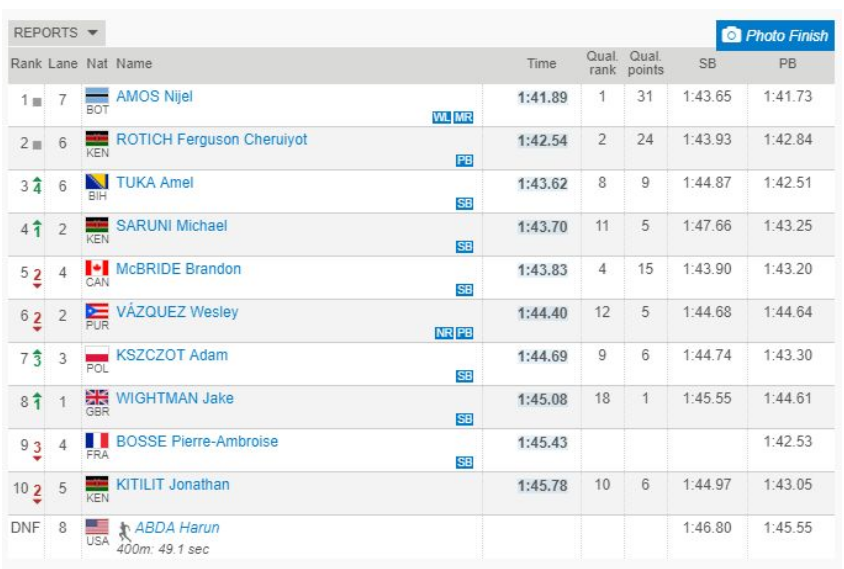Open ROTICH Ferguson Cheruiyot profile link
Image resolution: width=844 pixels, height=569 pixels.
click(211, 140)
